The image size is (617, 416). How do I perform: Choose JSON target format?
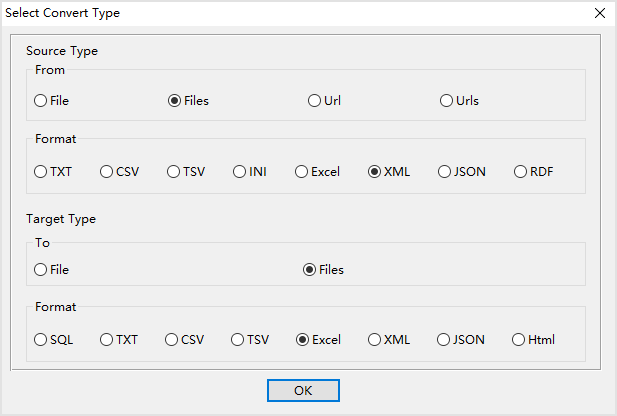pyautogui.click(x=444, y=339)
